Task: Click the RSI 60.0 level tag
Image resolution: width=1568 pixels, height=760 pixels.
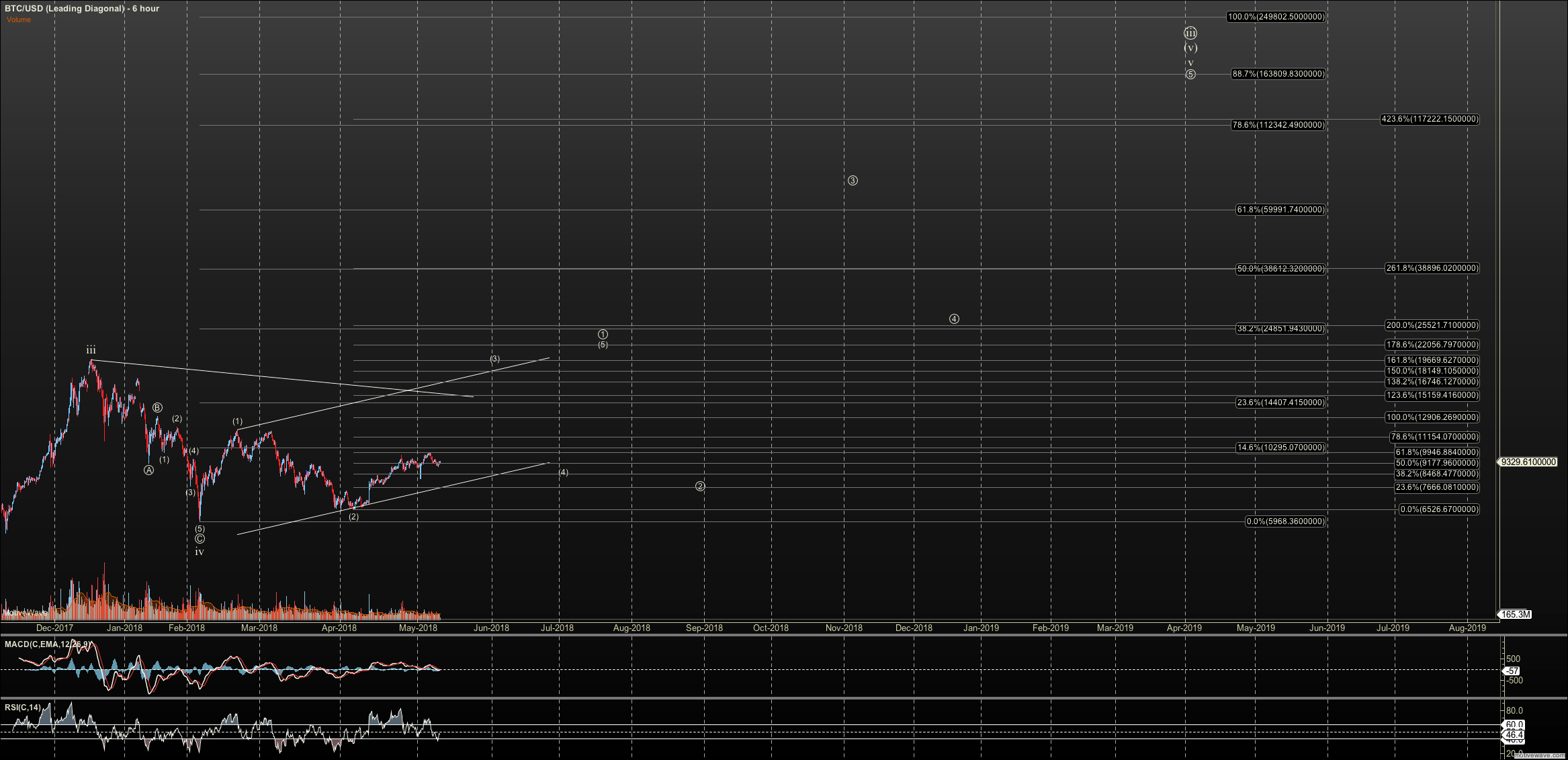Action: click(x=1514, y=725)
